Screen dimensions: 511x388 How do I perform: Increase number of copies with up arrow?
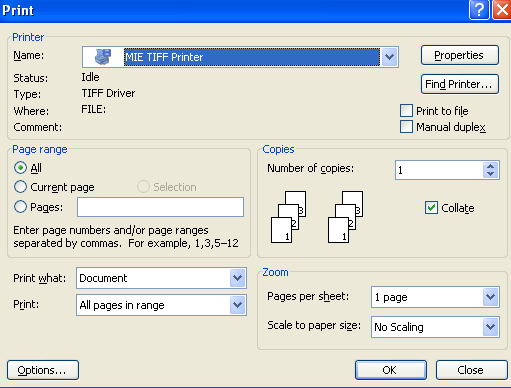(x=490, y=166)
